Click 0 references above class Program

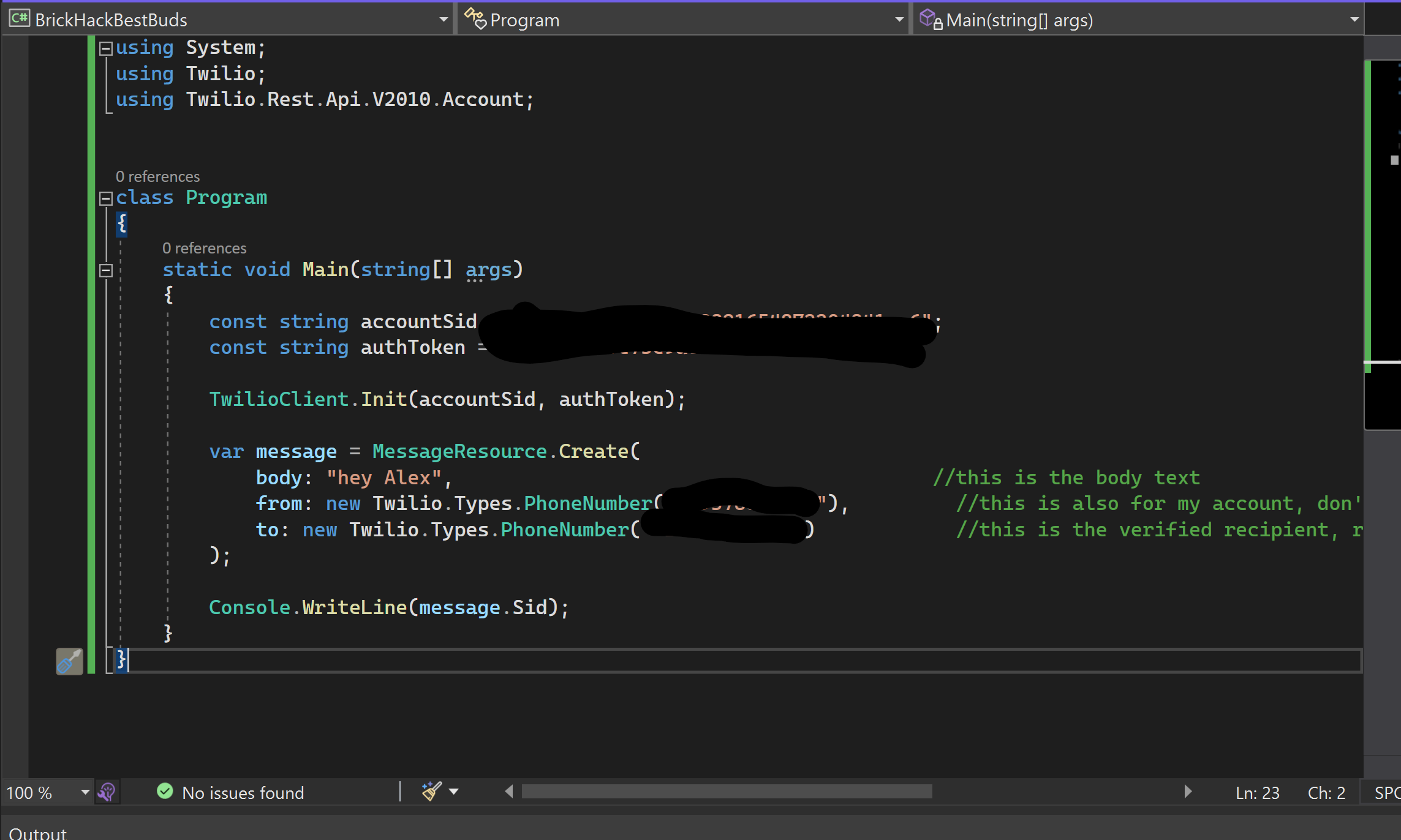[x=157, y=177]
